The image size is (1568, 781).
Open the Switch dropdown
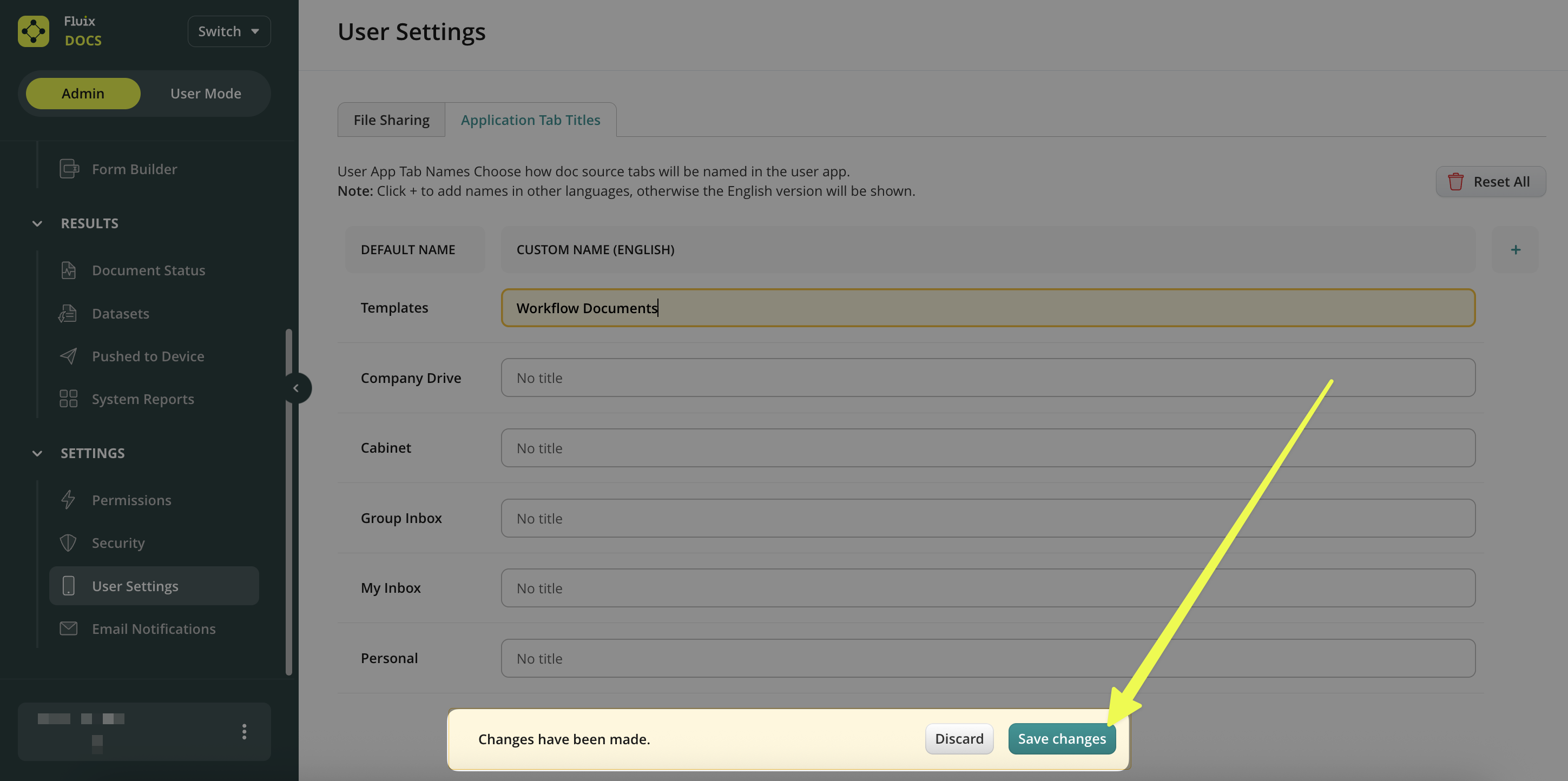pyautogui.click(x=228, y=31)
